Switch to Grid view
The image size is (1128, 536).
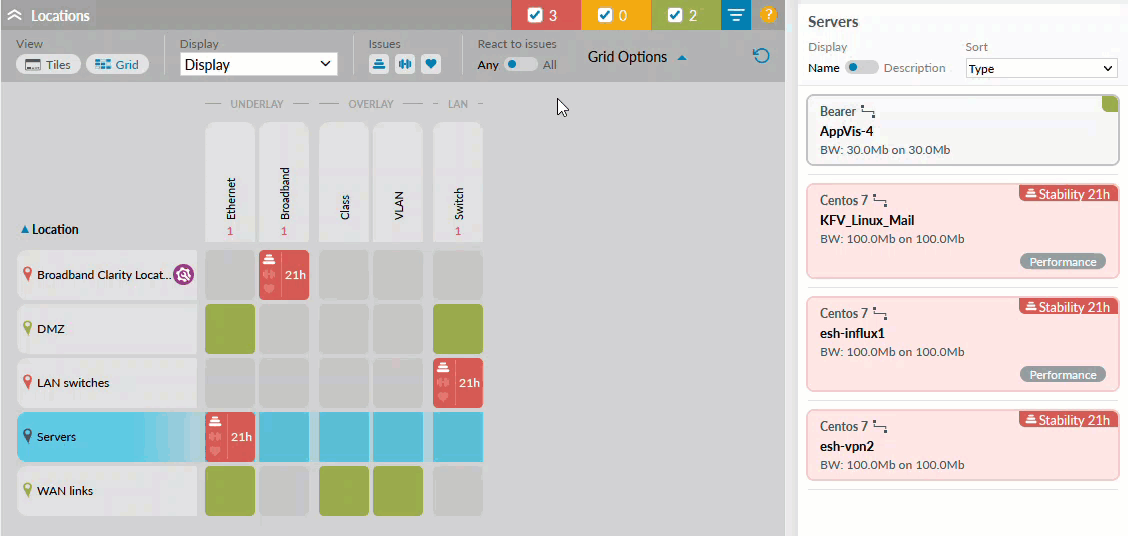(x=117, y=64)
